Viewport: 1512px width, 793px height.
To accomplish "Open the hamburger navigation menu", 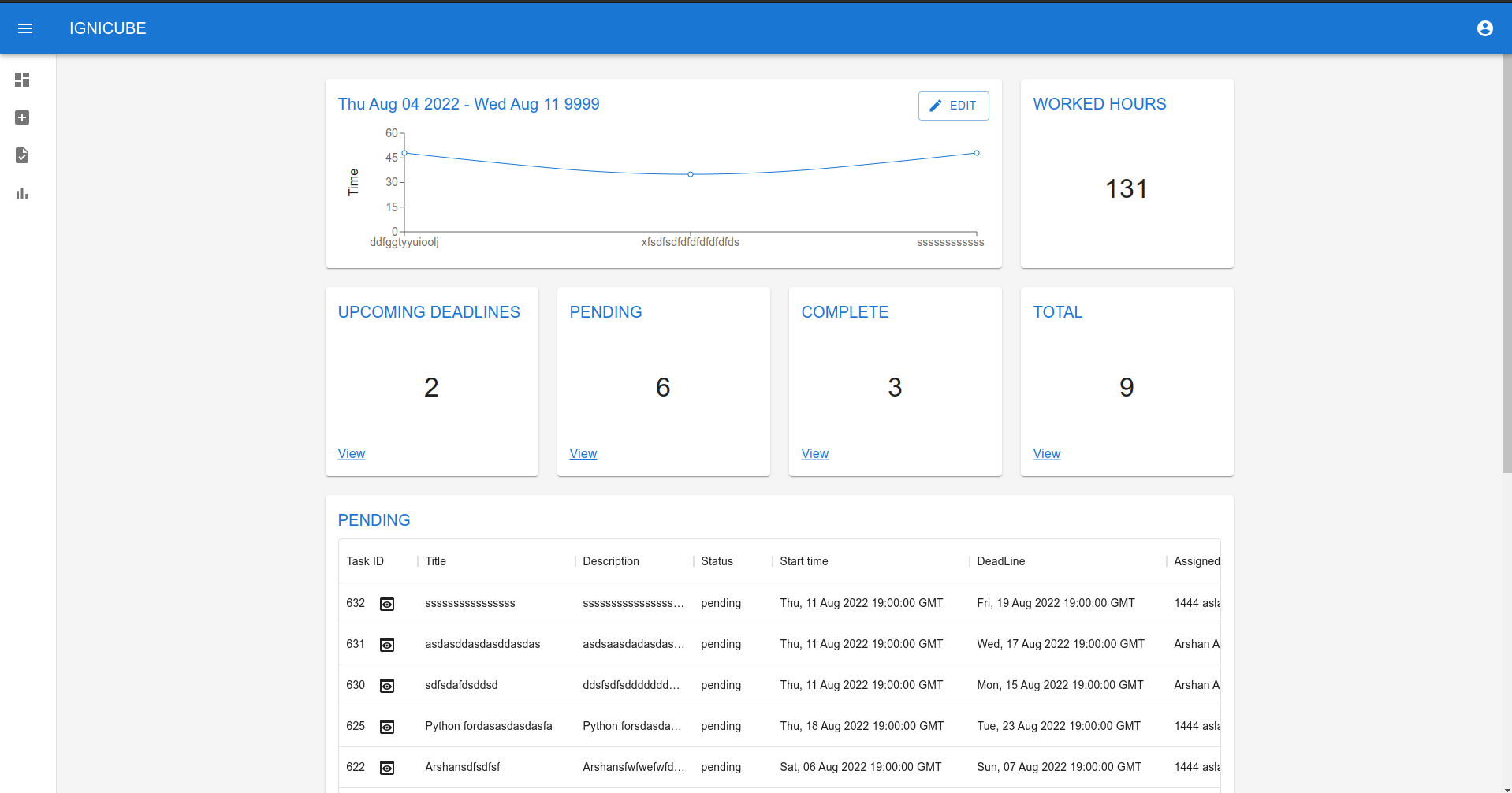I will pos(25,28).
